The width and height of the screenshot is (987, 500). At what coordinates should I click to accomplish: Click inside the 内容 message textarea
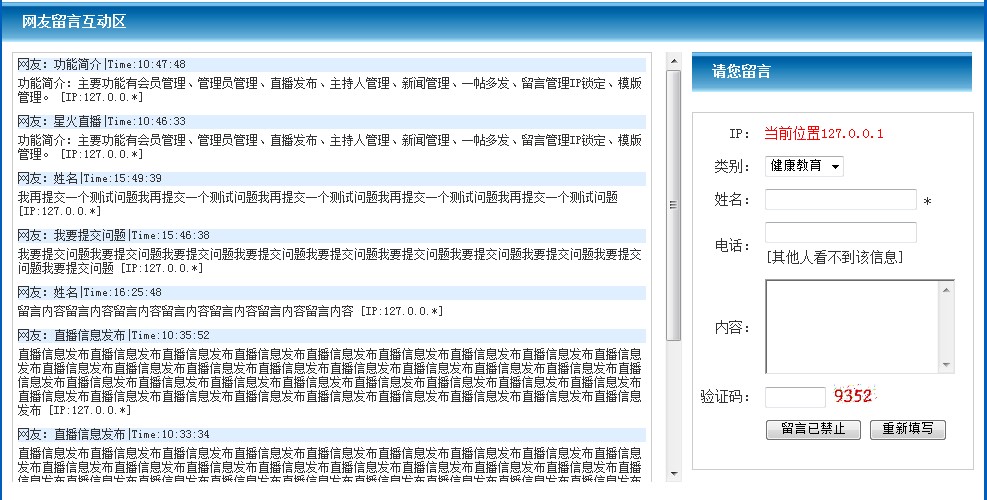851,327
